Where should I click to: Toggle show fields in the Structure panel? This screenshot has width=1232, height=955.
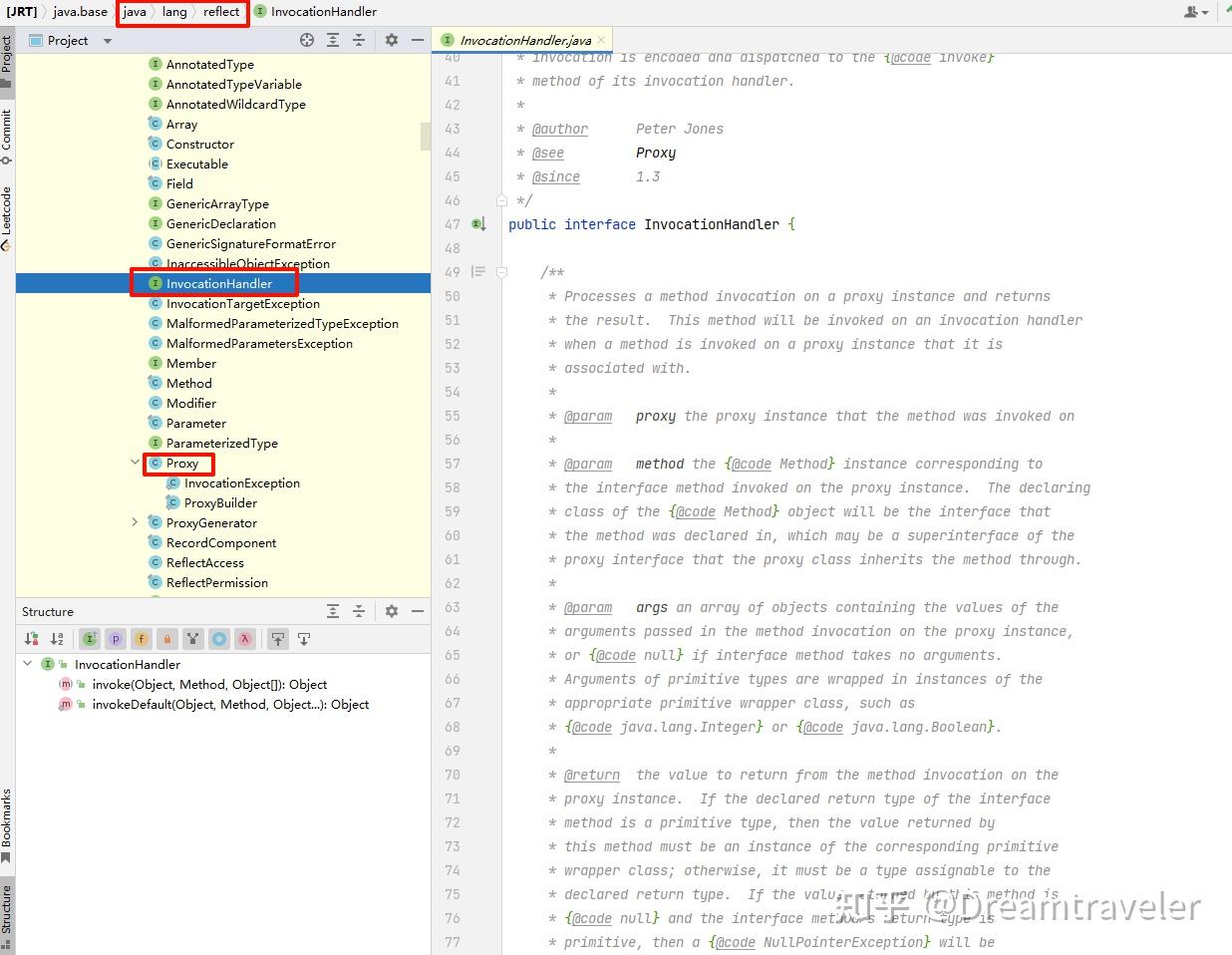point(139,638)
